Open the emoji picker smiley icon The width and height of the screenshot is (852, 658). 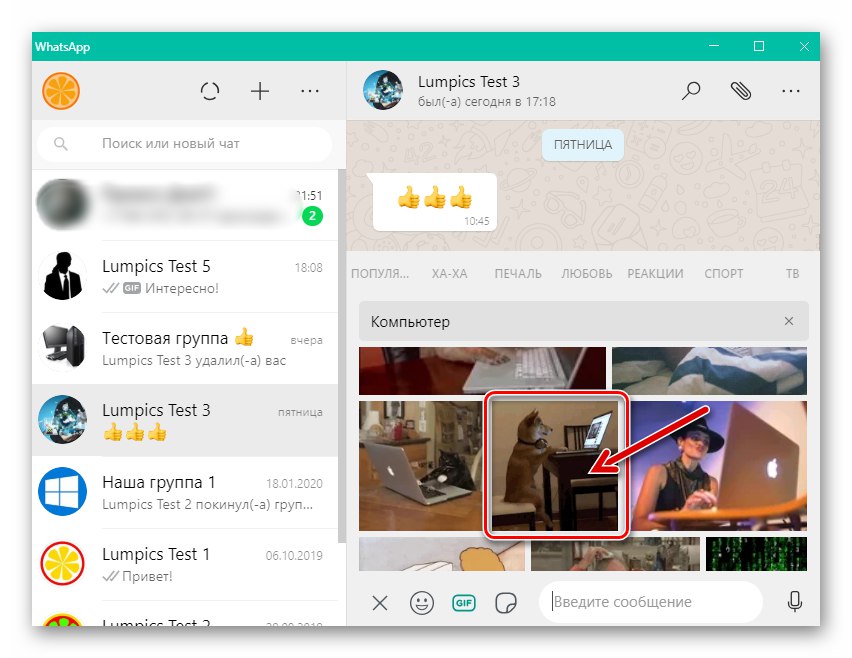pos(421,603)
